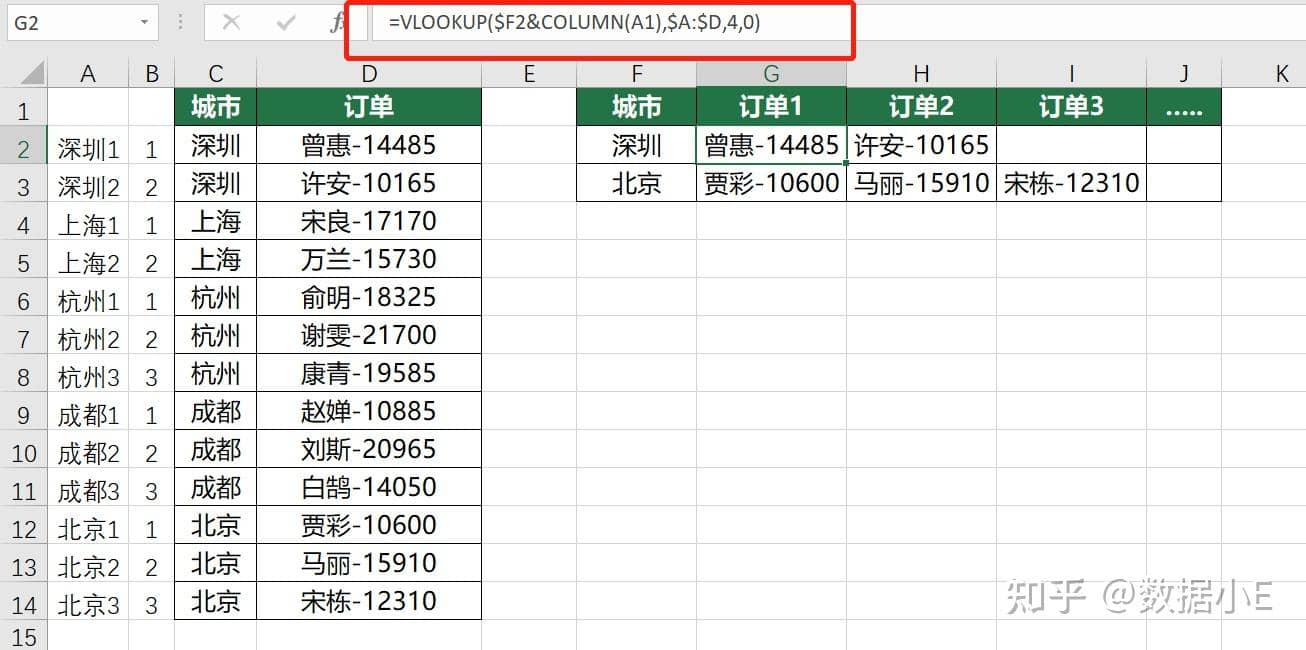Select column G header
This screenshot has width=1306, height=650.
click(771, 73)
